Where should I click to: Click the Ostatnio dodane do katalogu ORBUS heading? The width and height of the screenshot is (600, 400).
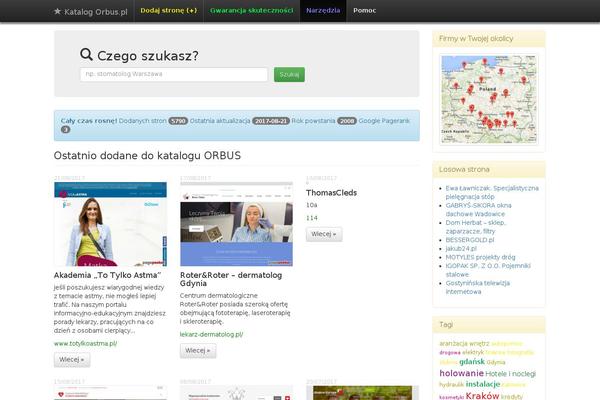click(147, 156)
